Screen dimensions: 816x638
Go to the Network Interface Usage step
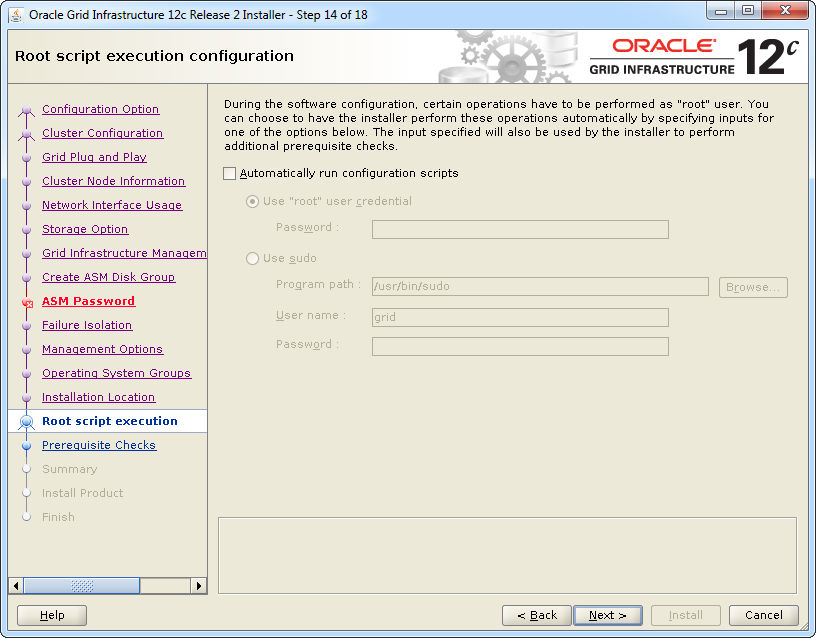tap(112, 206)
